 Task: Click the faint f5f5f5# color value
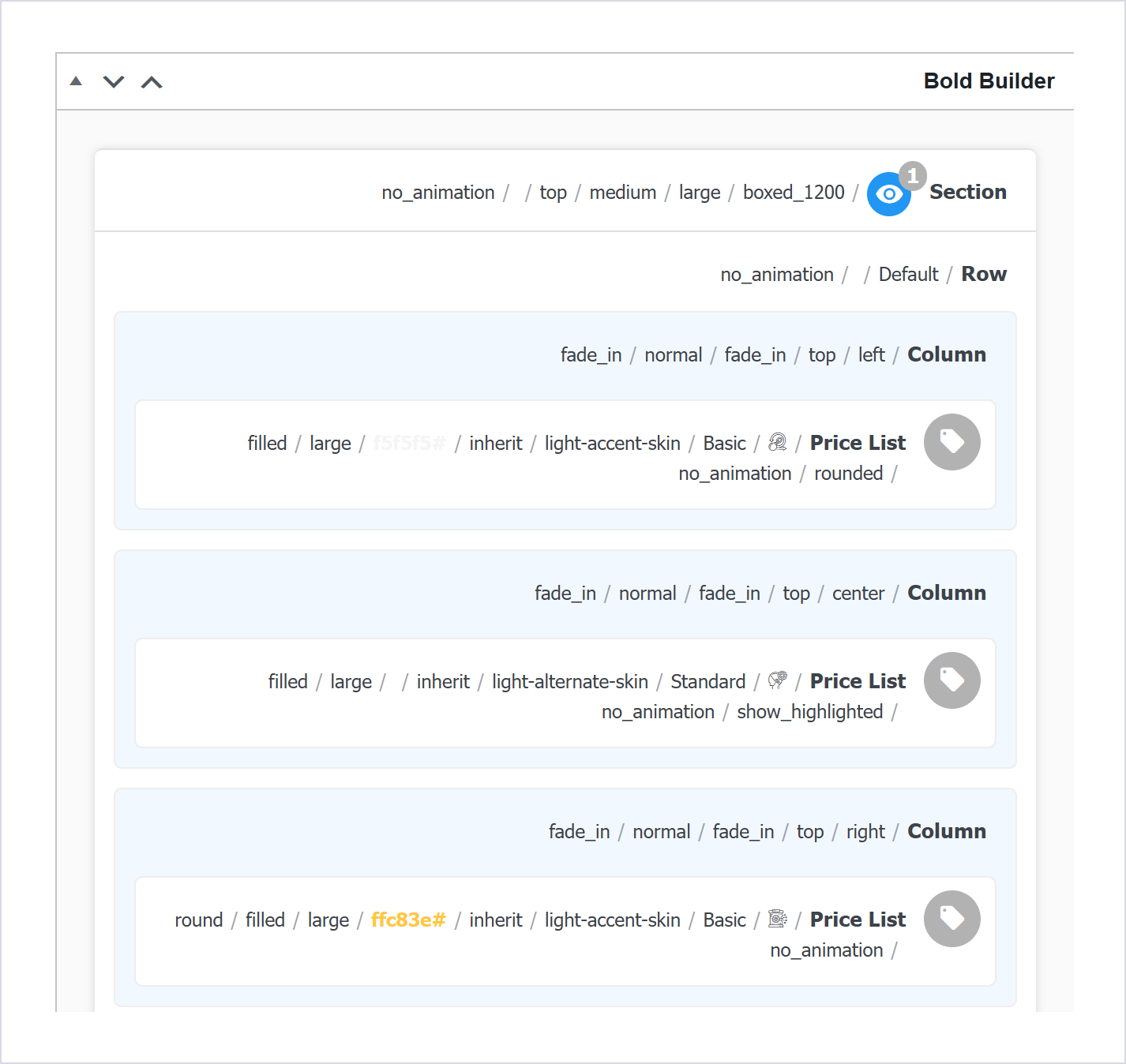click(x=410, y=443)
